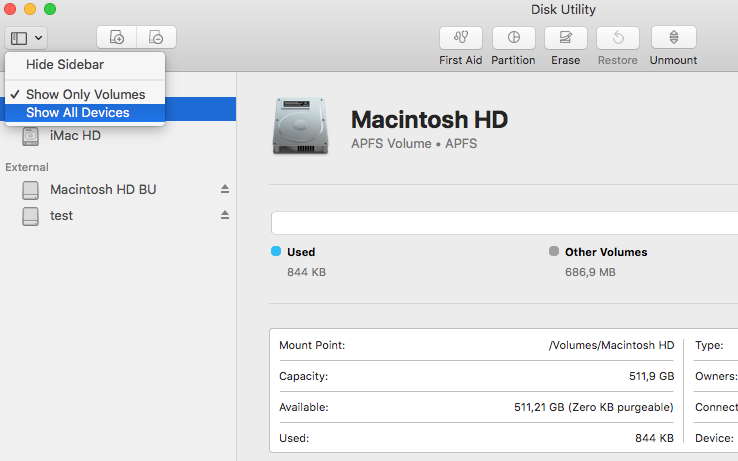Click the Capacity label

tap(304, 376)
